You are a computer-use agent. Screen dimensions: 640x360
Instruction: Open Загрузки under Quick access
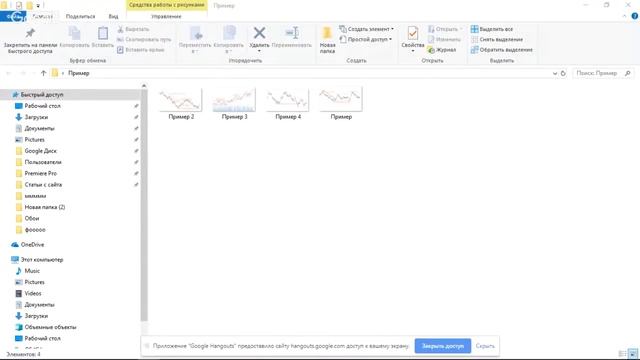coord(31,117)
